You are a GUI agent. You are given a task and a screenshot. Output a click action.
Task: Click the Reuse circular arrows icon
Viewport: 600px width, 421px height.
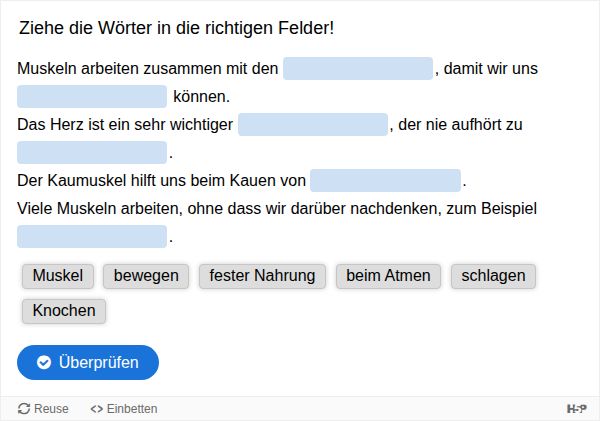point(24,408)
